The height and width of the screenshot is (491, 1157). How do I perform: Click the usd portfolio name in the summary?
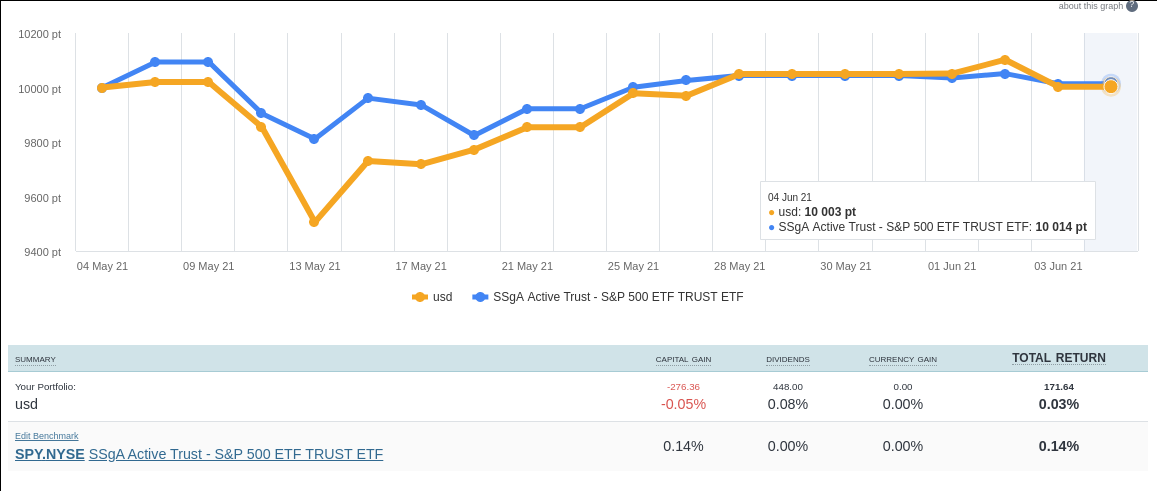point(26,404)
